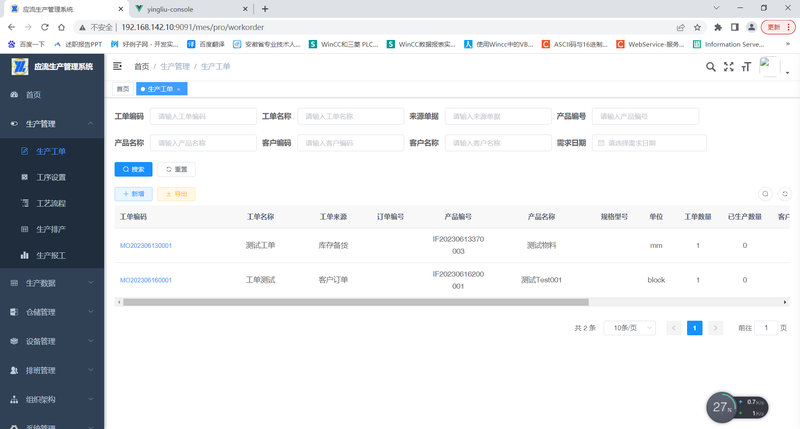Open browser profile icon
Viewport: 800px width, 429px height.
point(752,28)
